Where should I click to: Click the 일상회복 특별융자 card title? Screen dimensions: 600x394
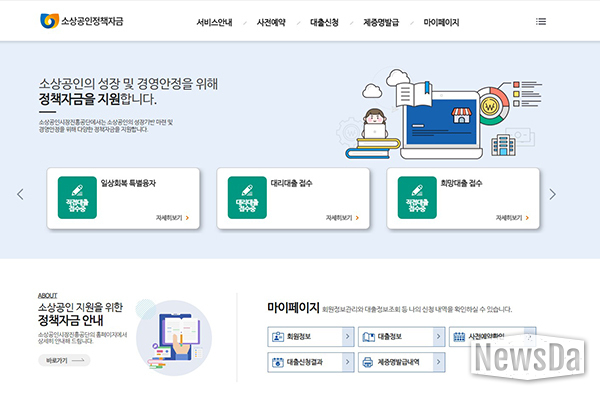point(128,183)
